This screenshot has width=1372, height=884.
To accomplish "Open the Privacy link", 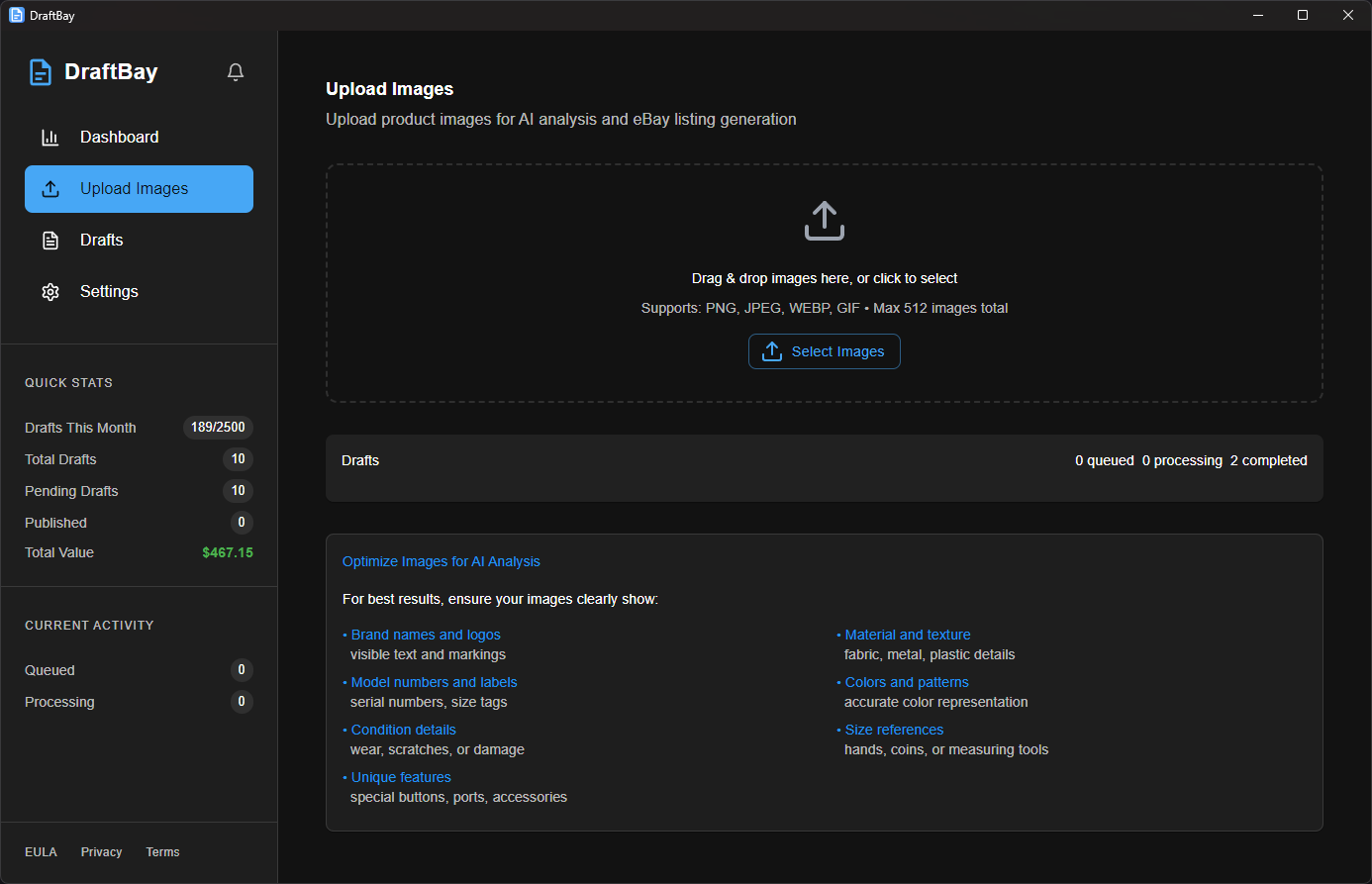I will point(101,851).
